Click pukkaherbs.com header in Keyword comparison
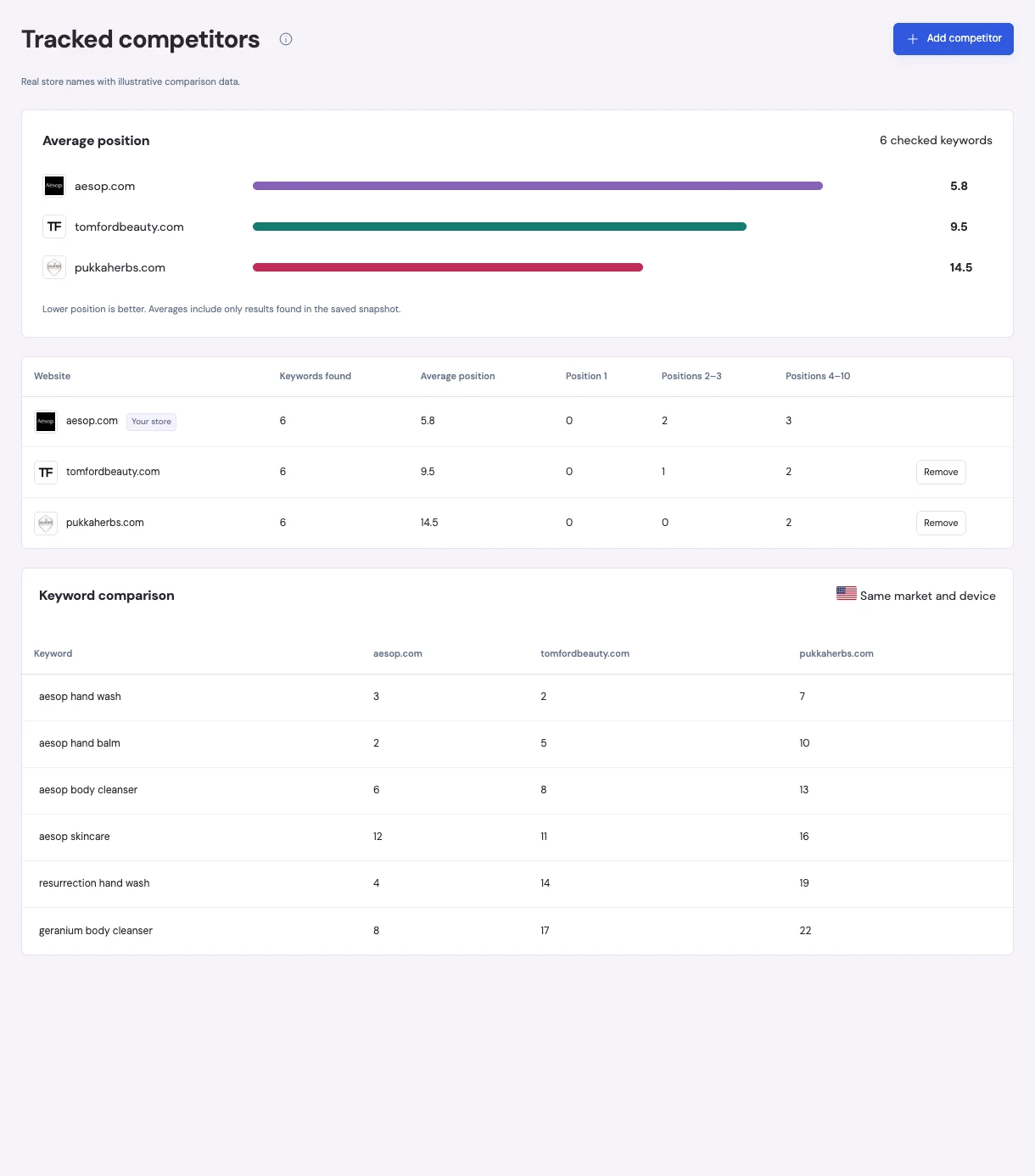1035x1176 pixels. click(x=836, y=653)
